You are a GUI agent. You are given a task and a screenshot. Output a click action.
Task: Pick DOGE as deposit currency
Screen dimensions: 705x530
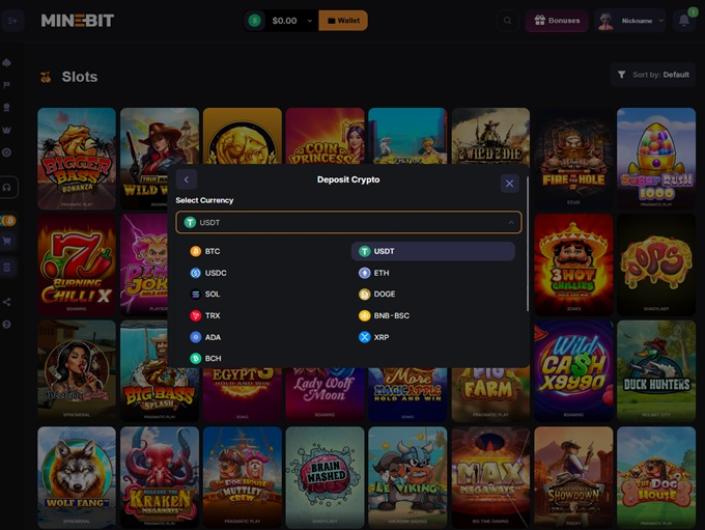384,294
